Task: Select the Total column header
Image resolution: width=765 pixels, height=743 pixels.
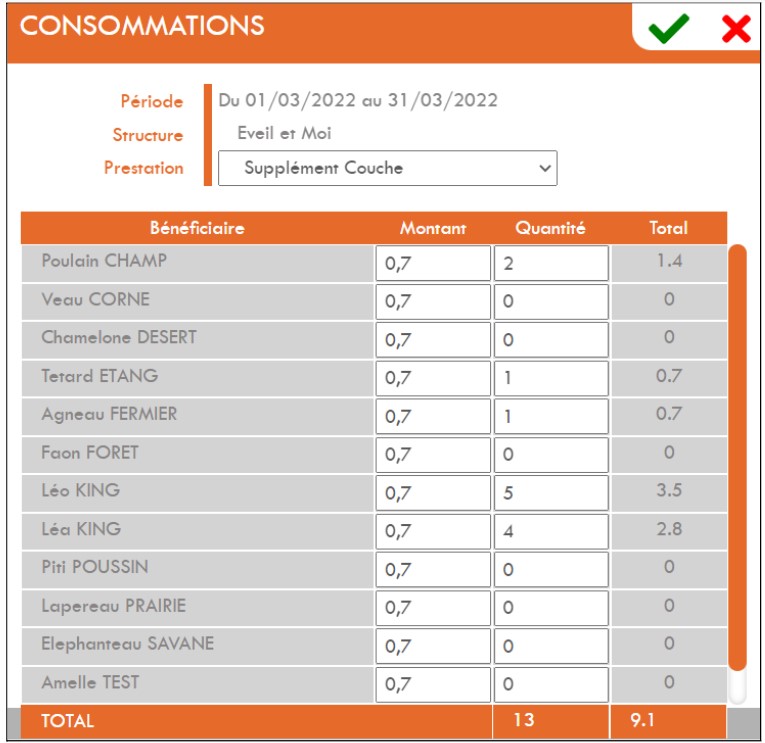Action: (668, 228)
